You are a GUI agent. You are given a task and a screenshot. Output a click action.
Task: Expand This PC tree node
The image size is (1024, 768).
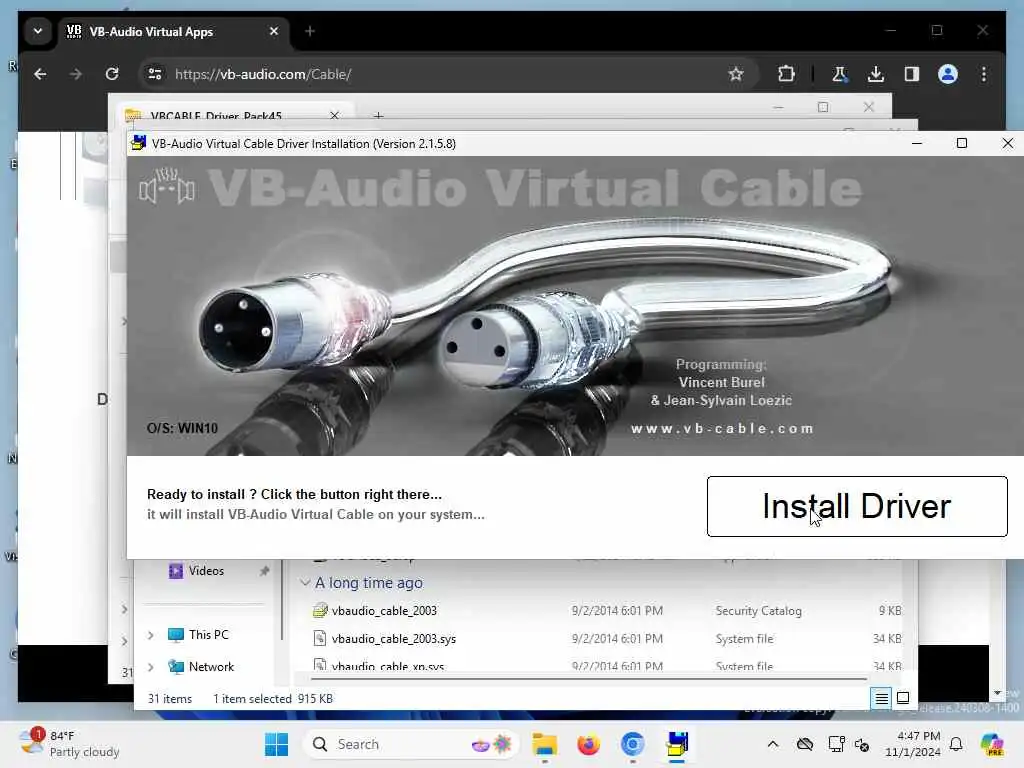click(151, 635)
